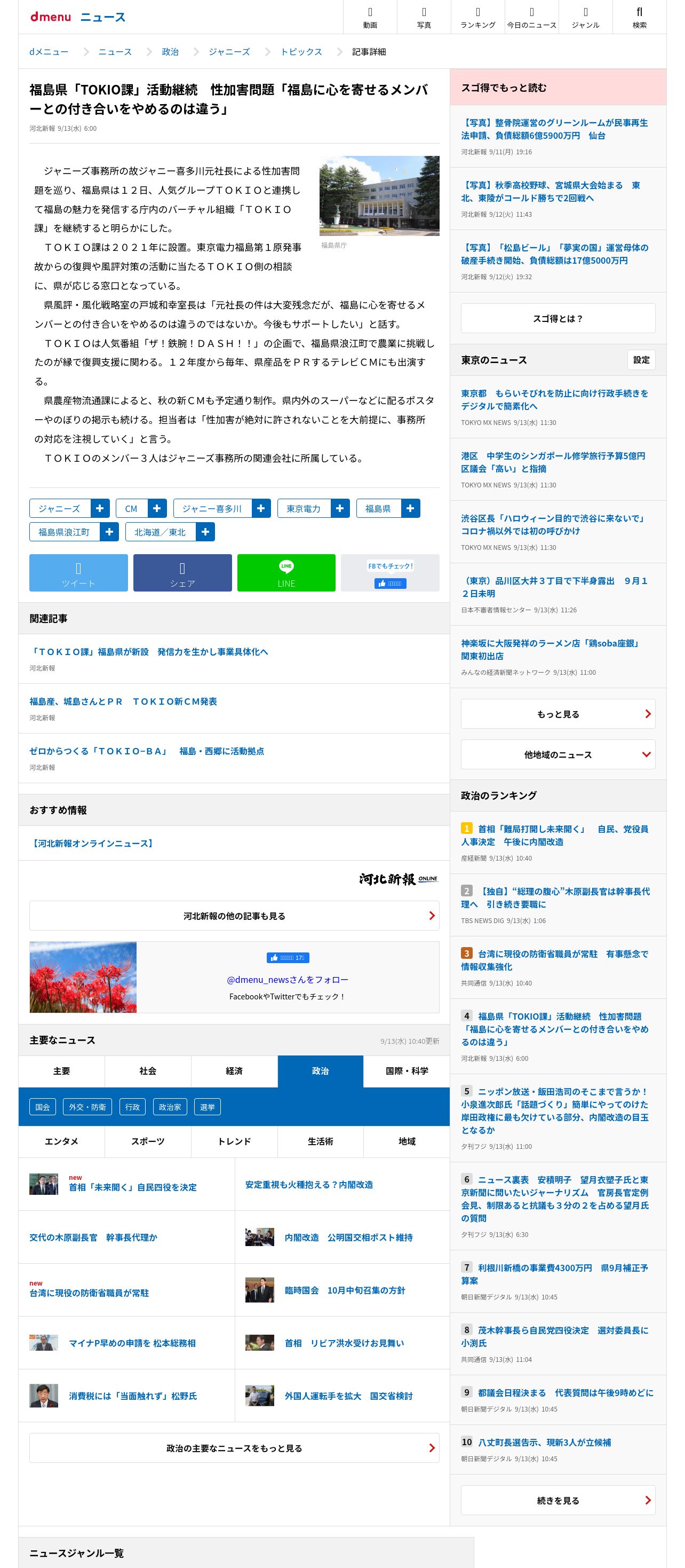Click 政治の主要なニュースをもっと見る button

point(234,1448)
